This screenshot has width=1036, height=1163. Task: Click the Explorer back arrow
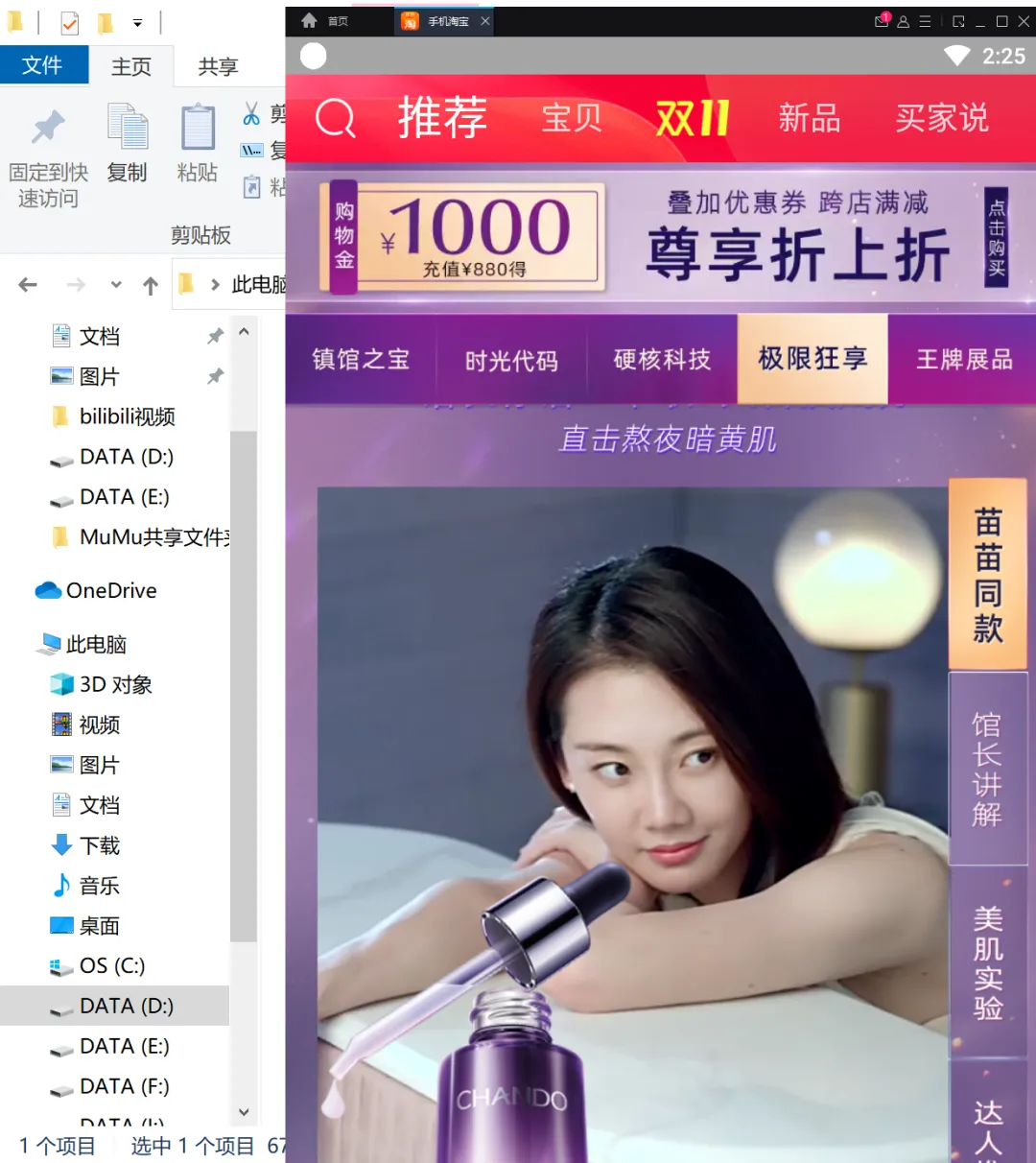[x=28, y=284]
